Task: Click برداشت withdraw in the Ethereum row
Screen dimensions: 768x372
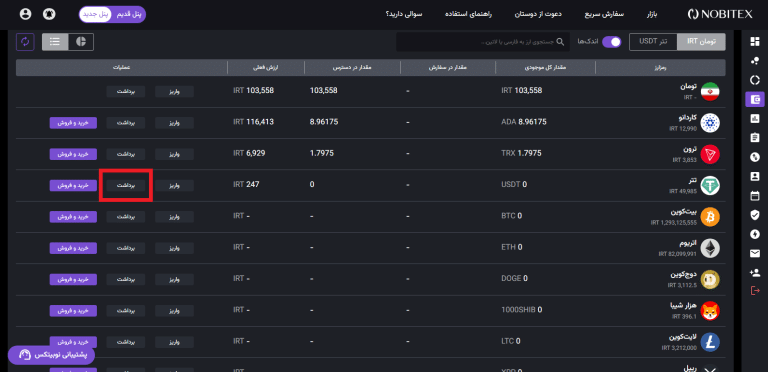Action: [126, 248]
